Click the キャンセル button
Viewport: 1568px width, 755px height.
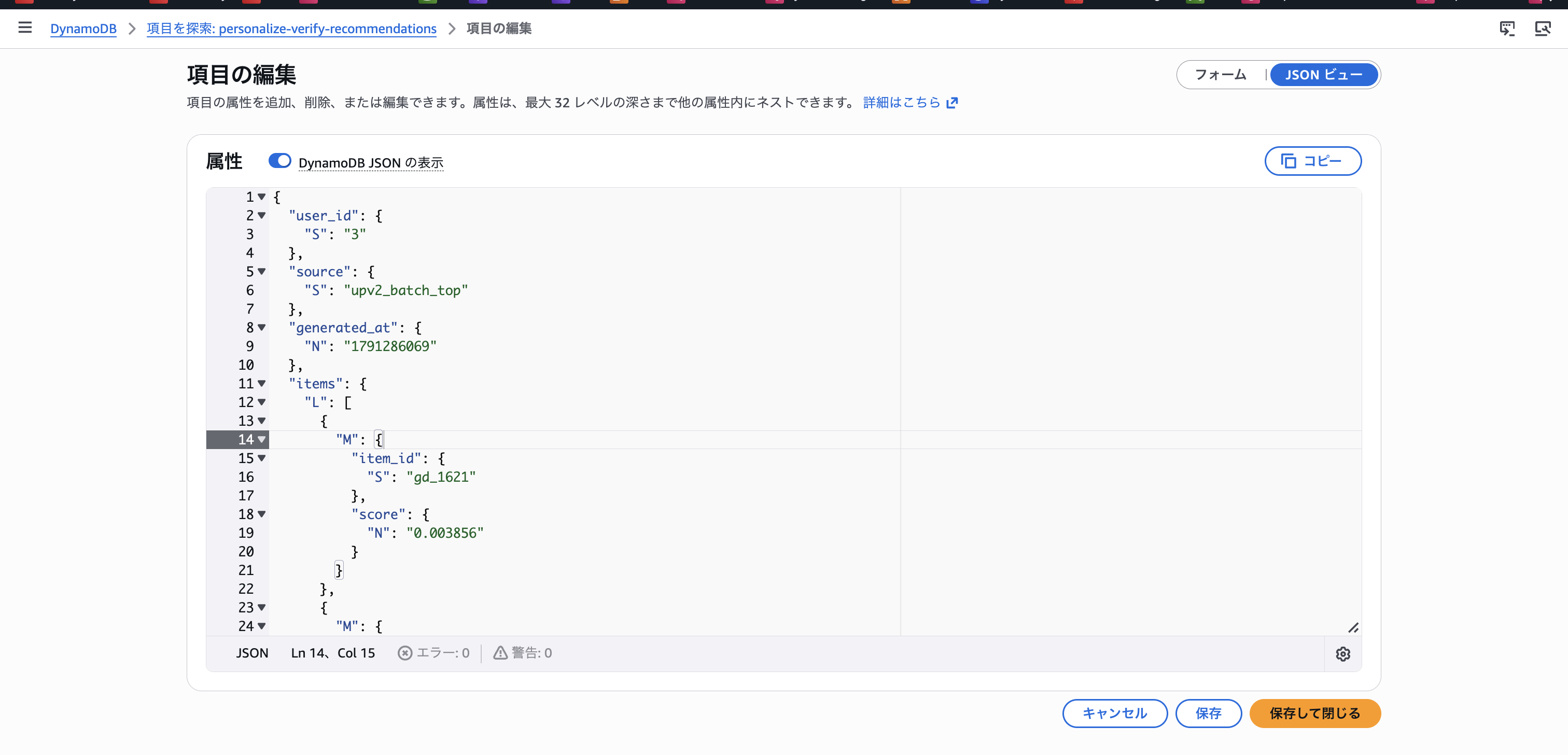click(1114, 713)
